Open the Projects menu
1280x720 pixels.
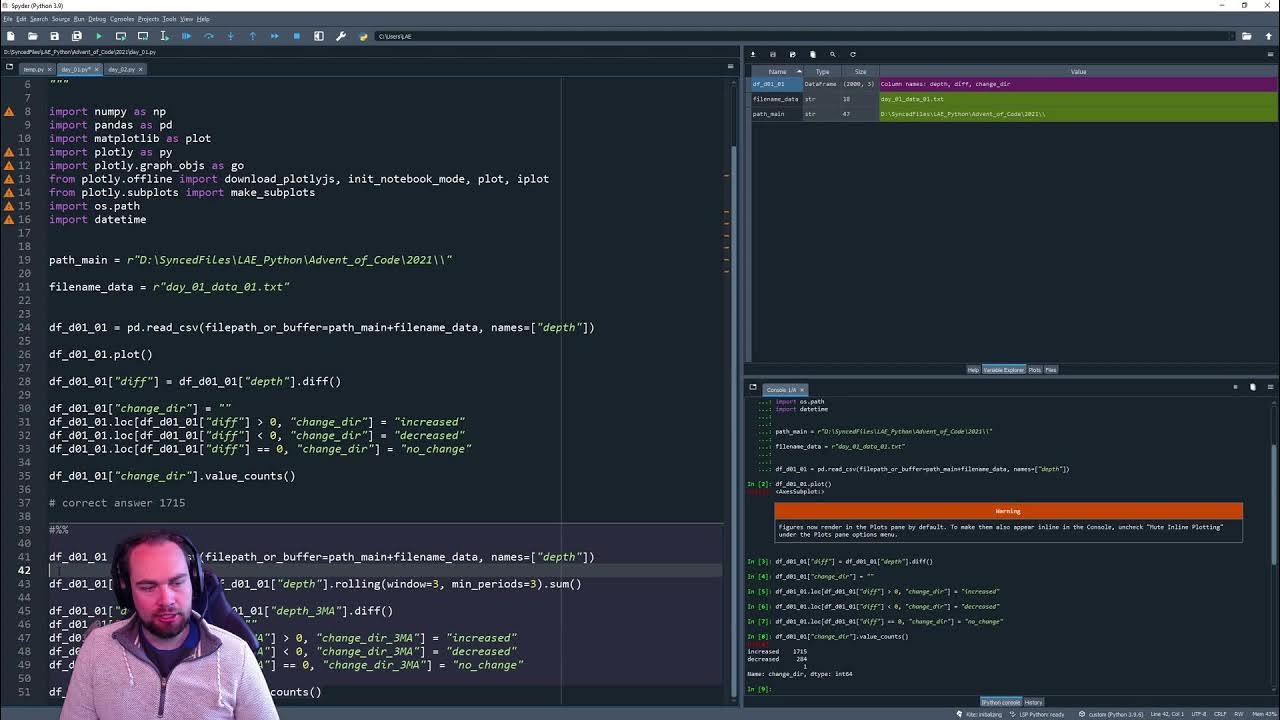[x=148, y=19]
